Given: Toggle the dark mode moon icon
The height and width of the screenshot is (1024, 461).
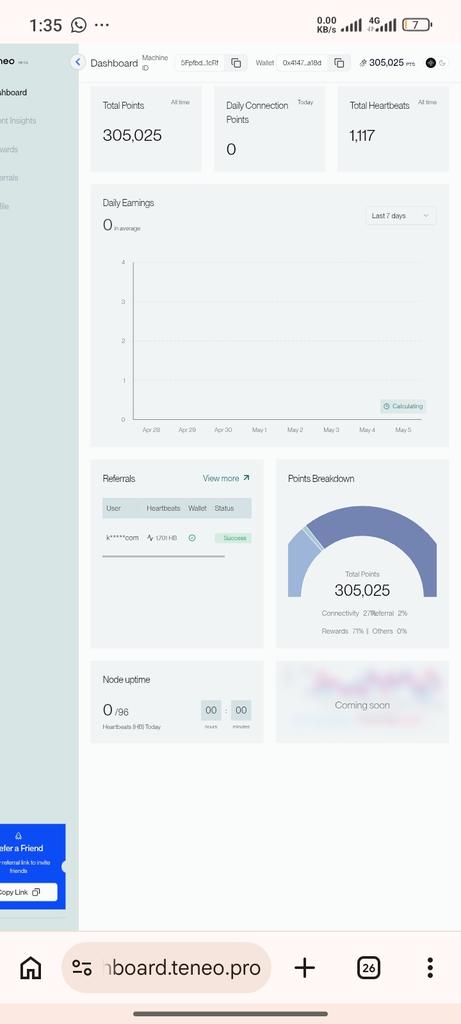Looking at the screenshot, I should 443,63.
